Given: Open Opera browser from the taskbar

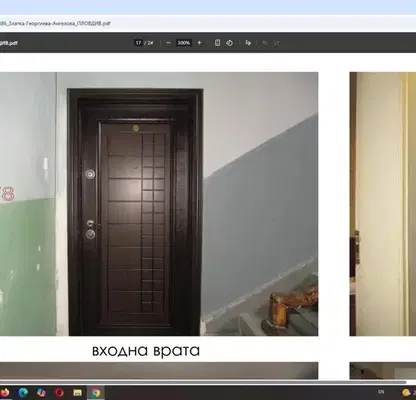Looking at the screenshot, I should click(x=60, y=392).
